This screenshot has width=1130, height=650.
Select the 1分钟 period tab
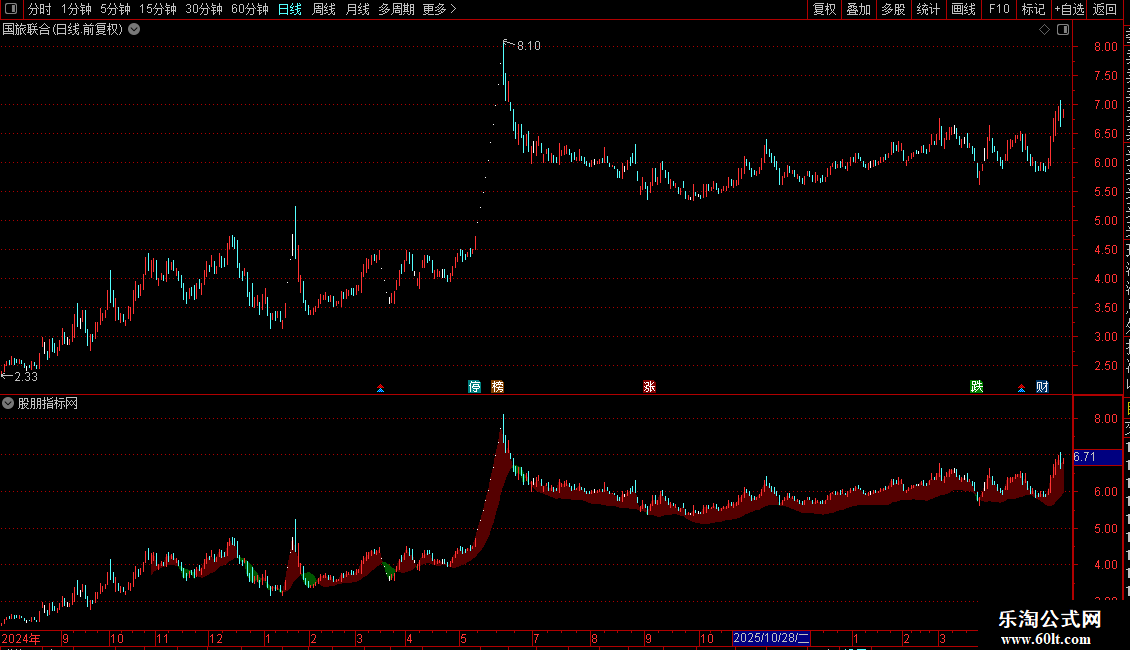[76, 9]
